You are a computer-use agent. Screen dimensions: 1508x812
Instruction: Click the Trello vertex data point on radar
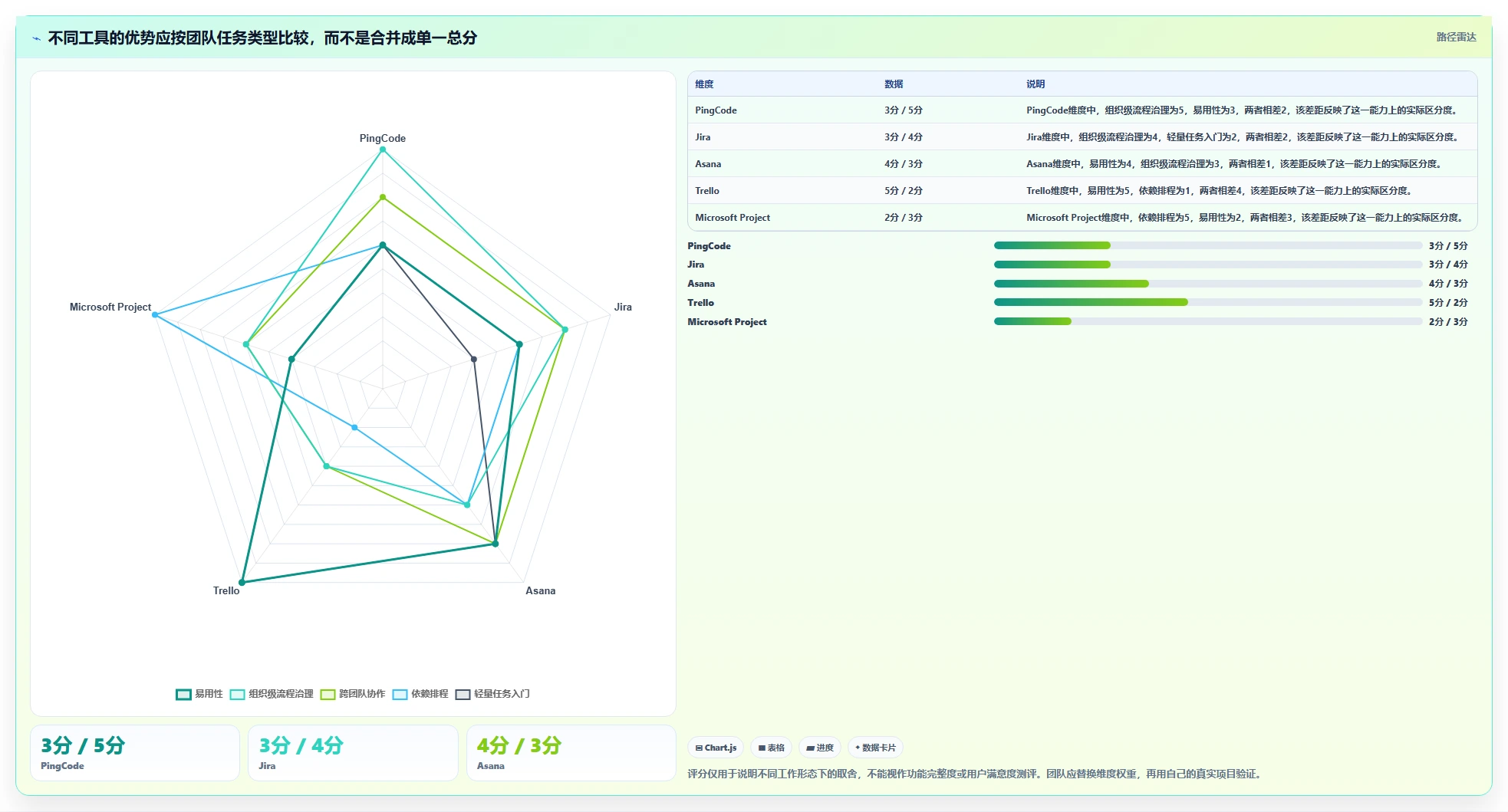tap(242, 583)
